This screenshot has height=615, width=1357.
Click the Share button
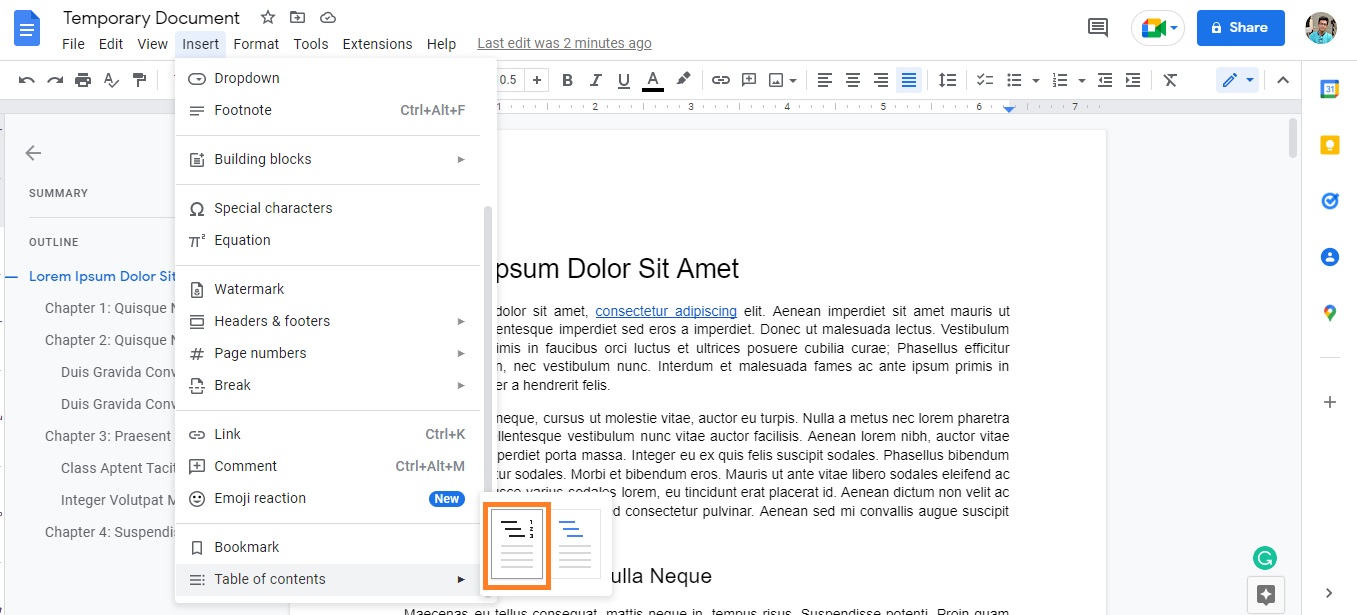(x=1240, y=27)
